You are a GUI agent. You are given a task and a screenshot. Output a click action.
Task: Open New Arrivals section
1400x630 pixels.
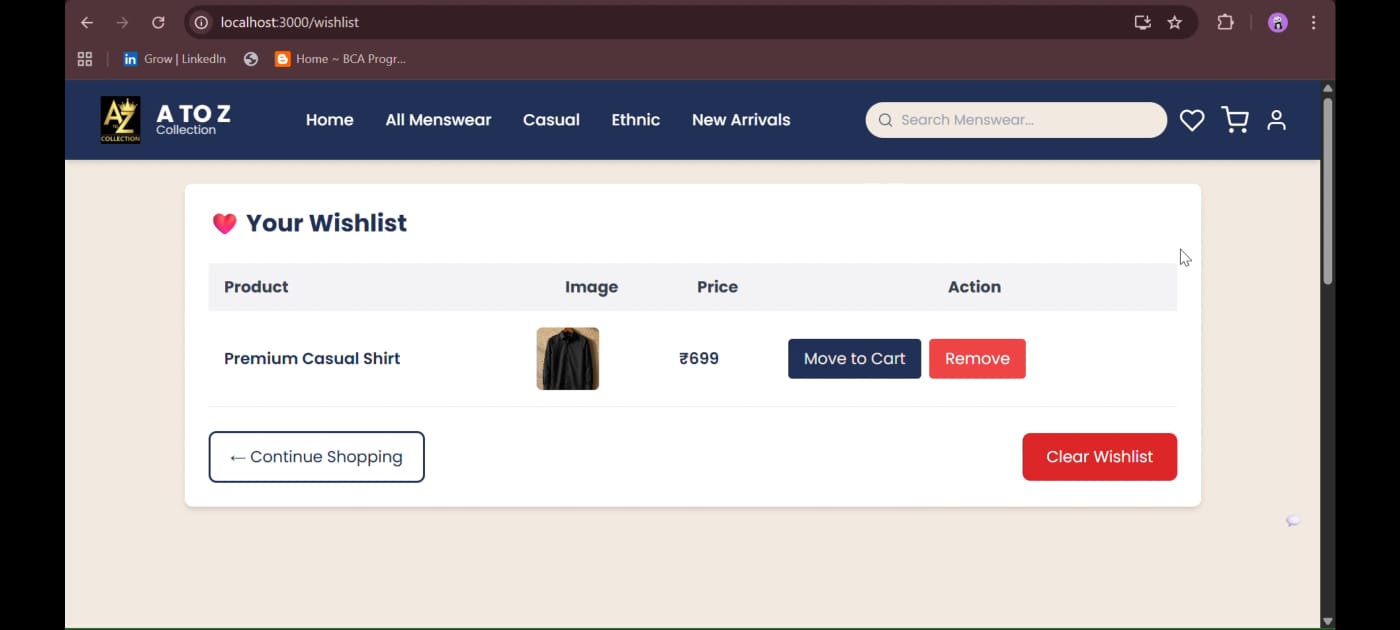pyautogui.click(x=740, y=120)
